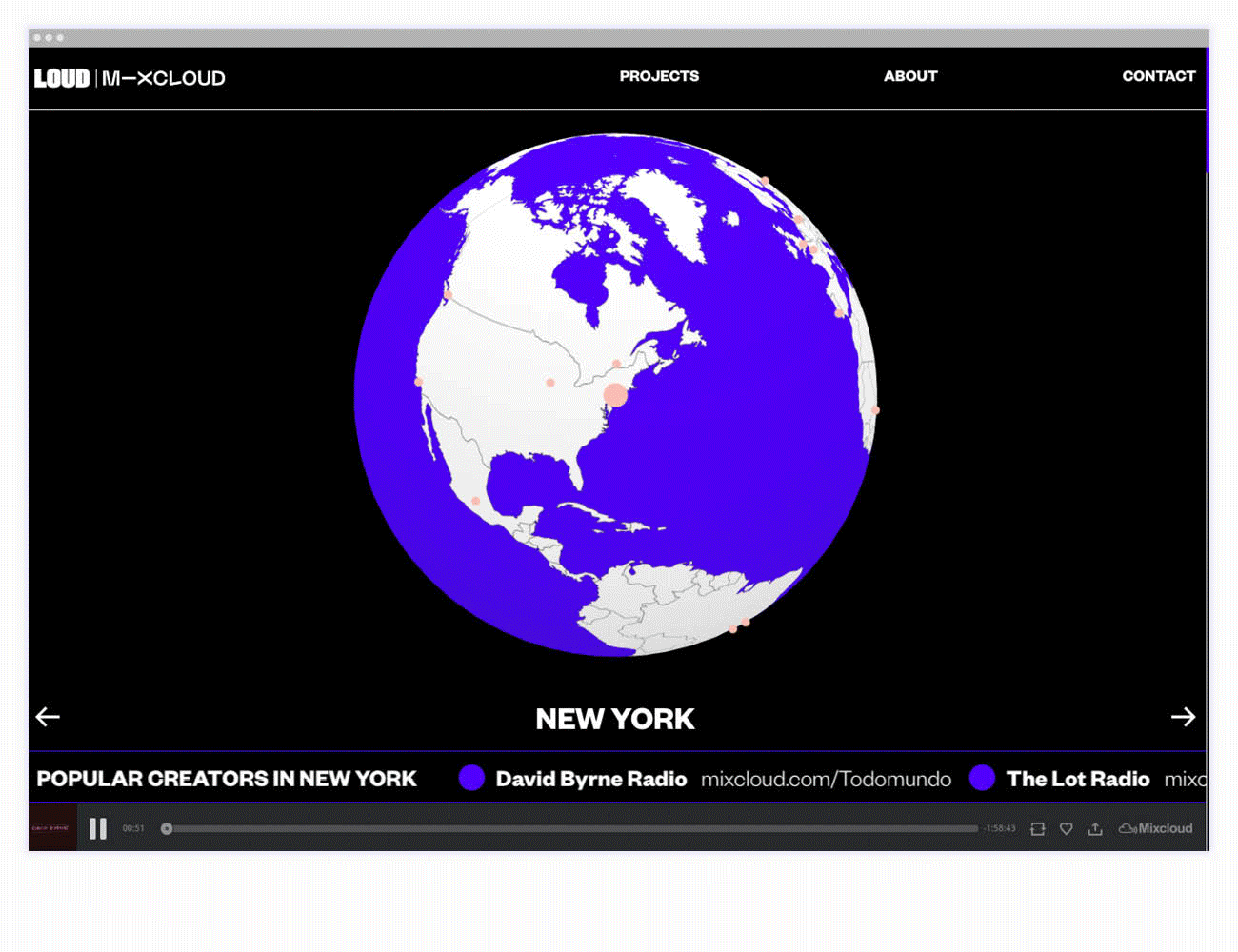Go to the CONTACT page
The height and width of the screenshot is (952, 1238).
pos(1158,76)
